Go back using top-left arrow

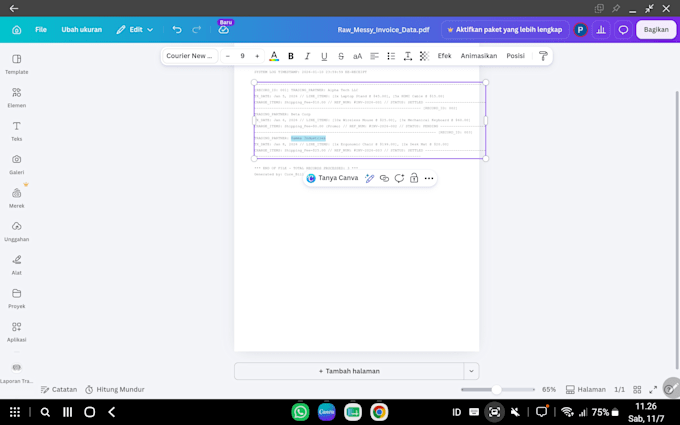[x=14, y=8]
